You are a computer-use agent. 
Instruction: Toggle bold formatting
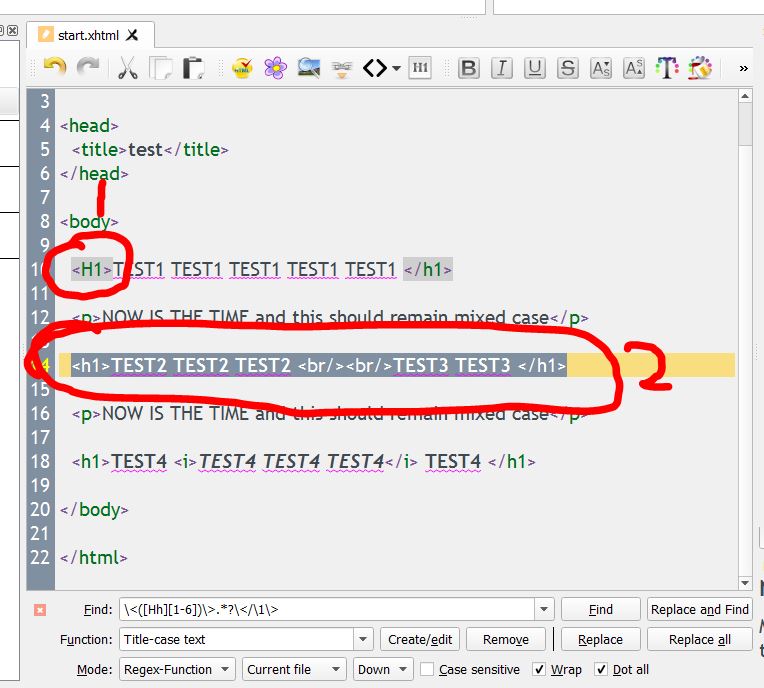(x=469, y=68)
